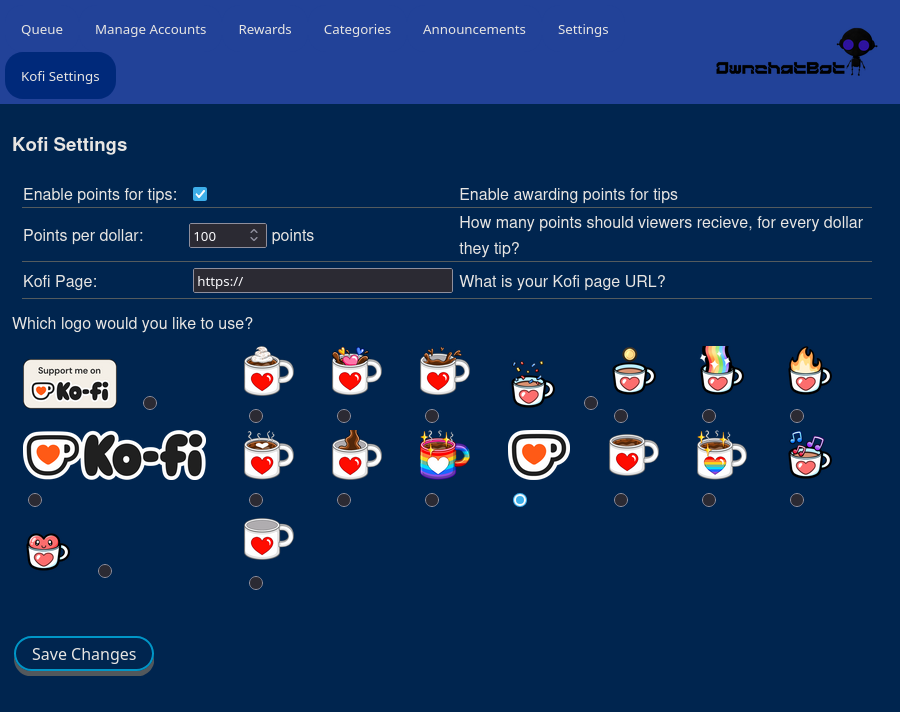Click the whipped cream mug image
This screenshot has height=712, width=900.
[268, 372]
